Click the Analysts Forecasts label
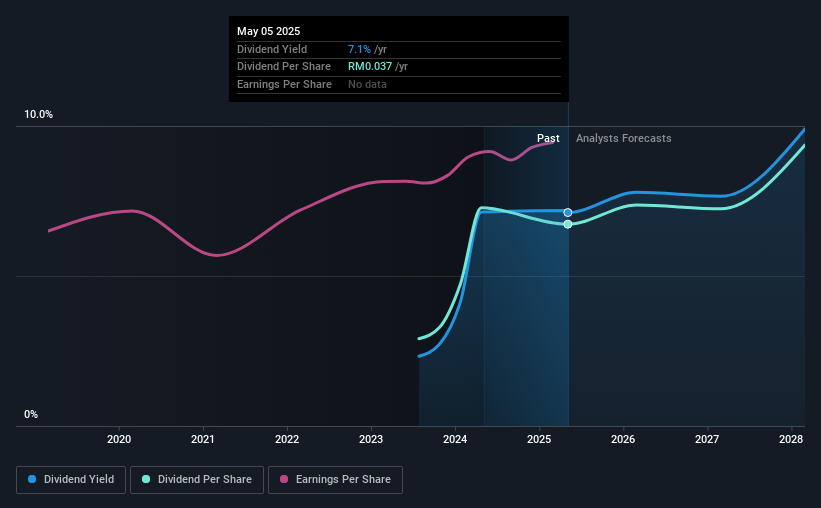The image size is (821, 508). [624, 138]
